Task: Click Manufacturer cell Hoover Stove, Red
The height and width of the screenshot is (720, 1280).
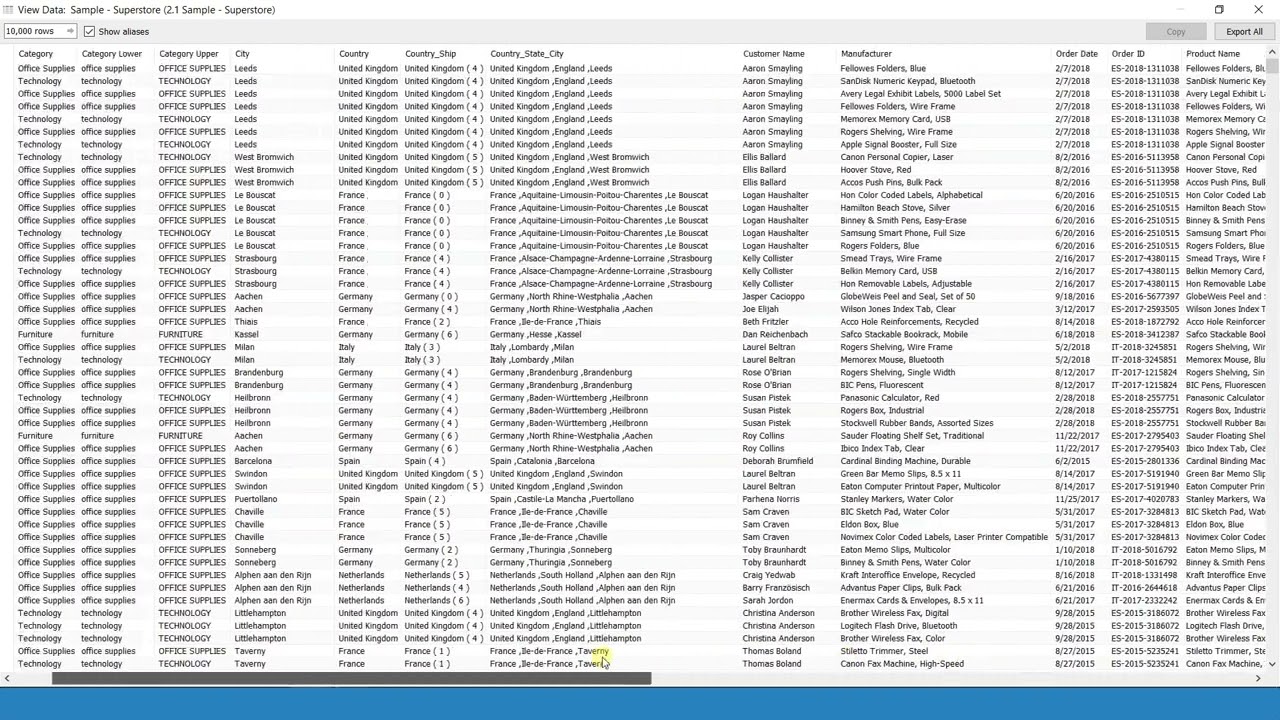Action: 875,170
